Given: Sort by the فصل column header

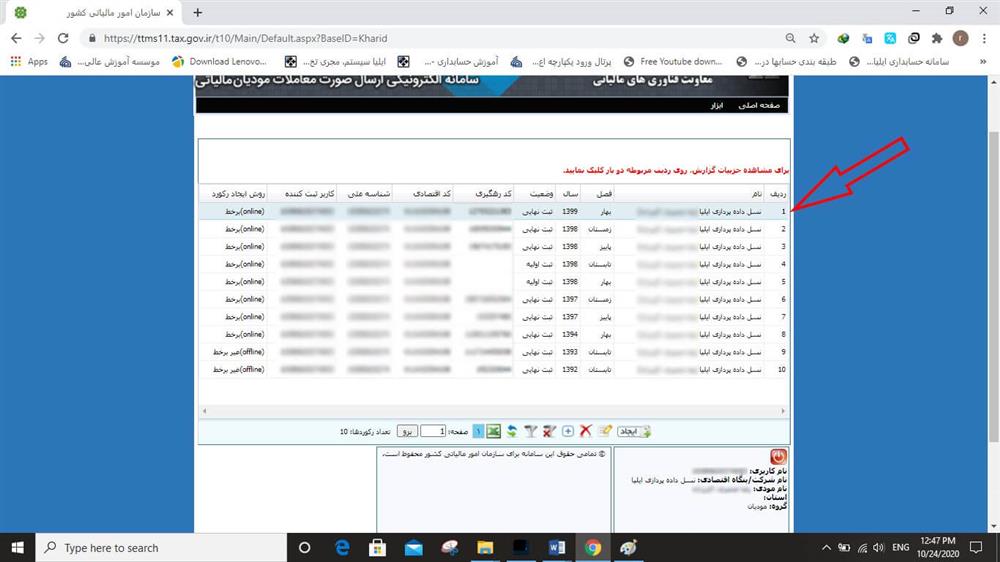Looking at the screenshot, I should tap(598, 193).
